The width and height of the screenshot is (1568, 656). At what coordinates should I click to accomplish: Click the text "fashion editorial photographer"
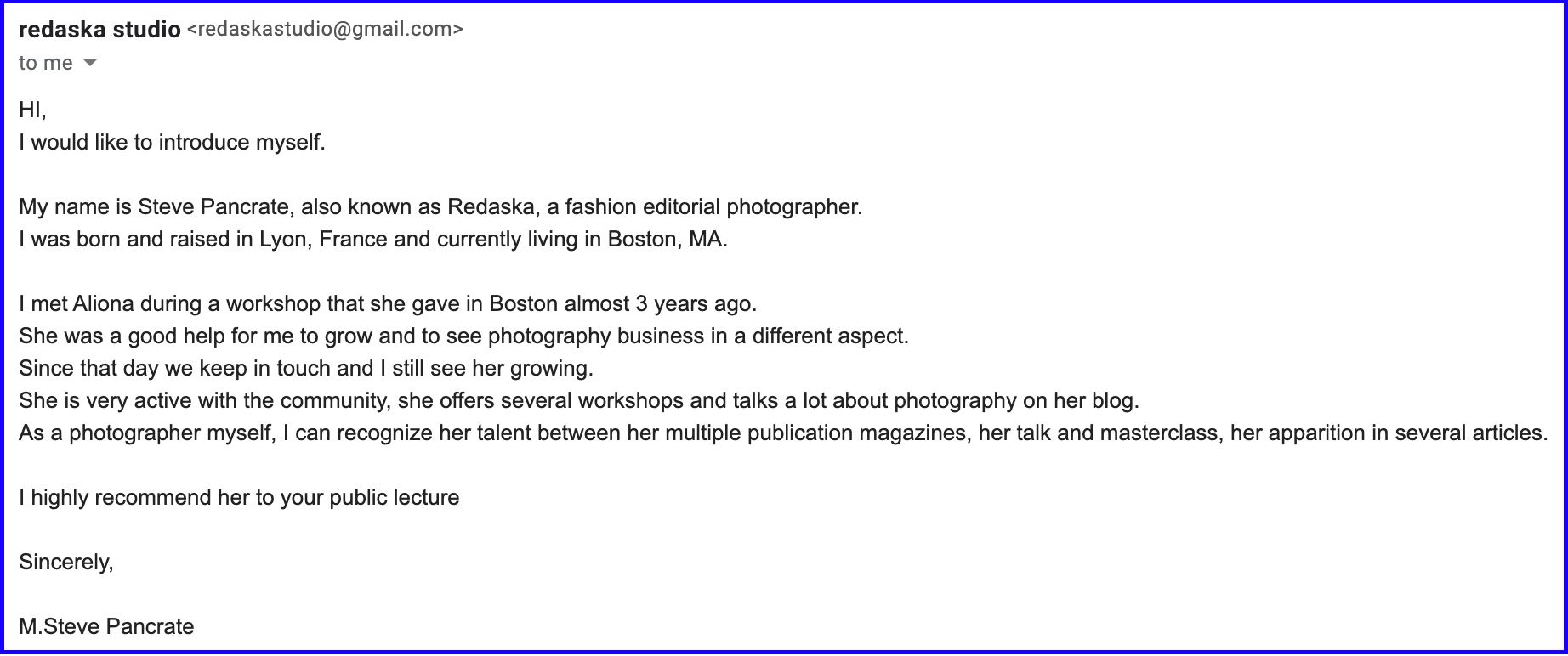pyautogui.click(x=711, y=207)
